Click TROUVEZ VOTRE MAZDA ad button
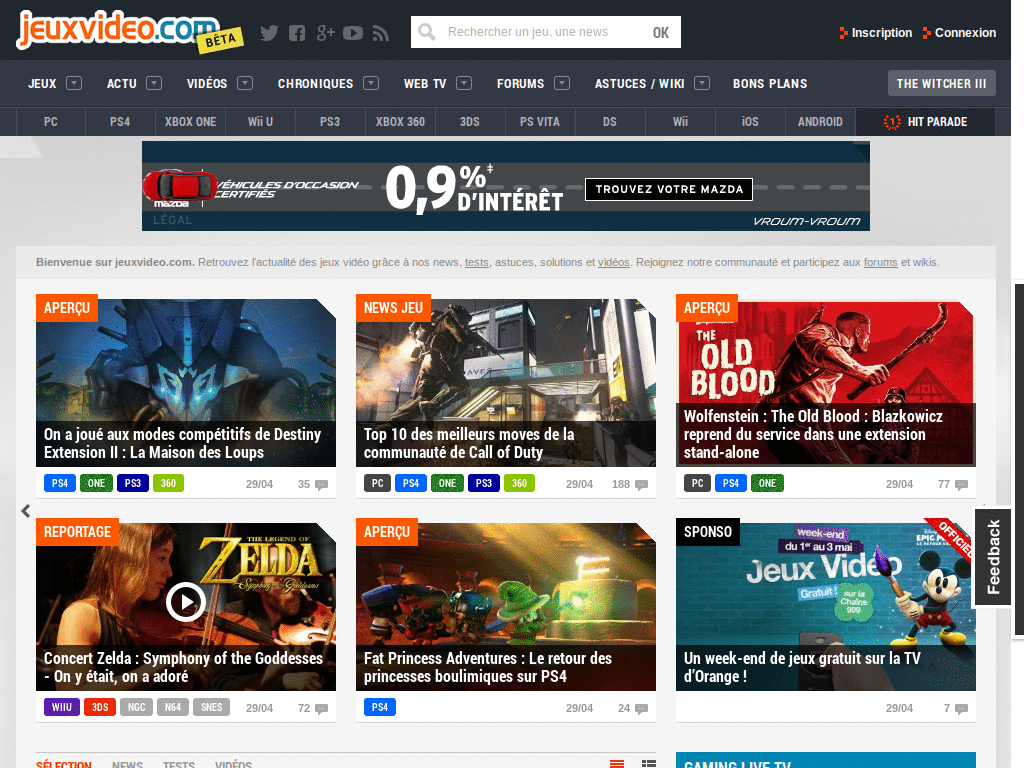This screenshot has height=768, width=1024. (669, 189)
